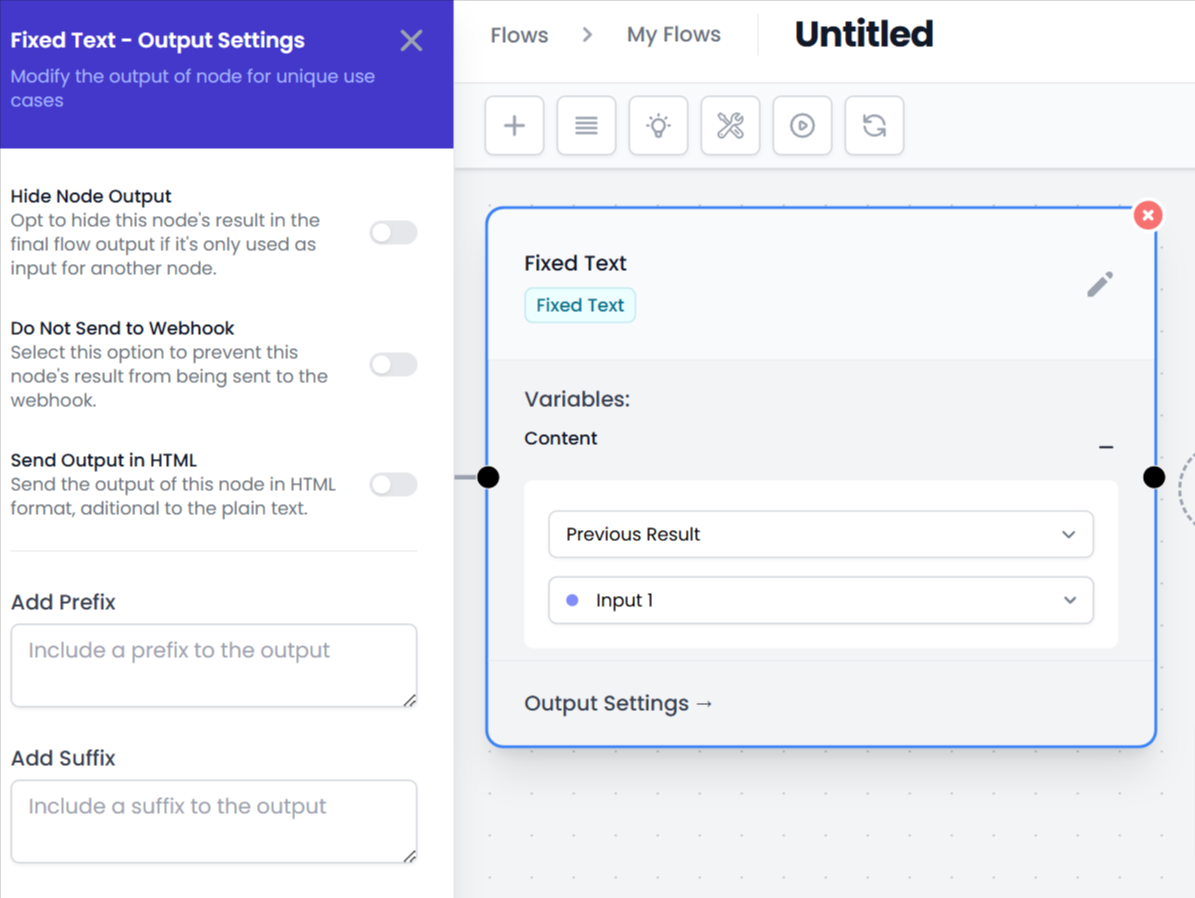Expand the Input 1 dropdown
Viewport: 1195px width, 898px height.
coord(820,601)
